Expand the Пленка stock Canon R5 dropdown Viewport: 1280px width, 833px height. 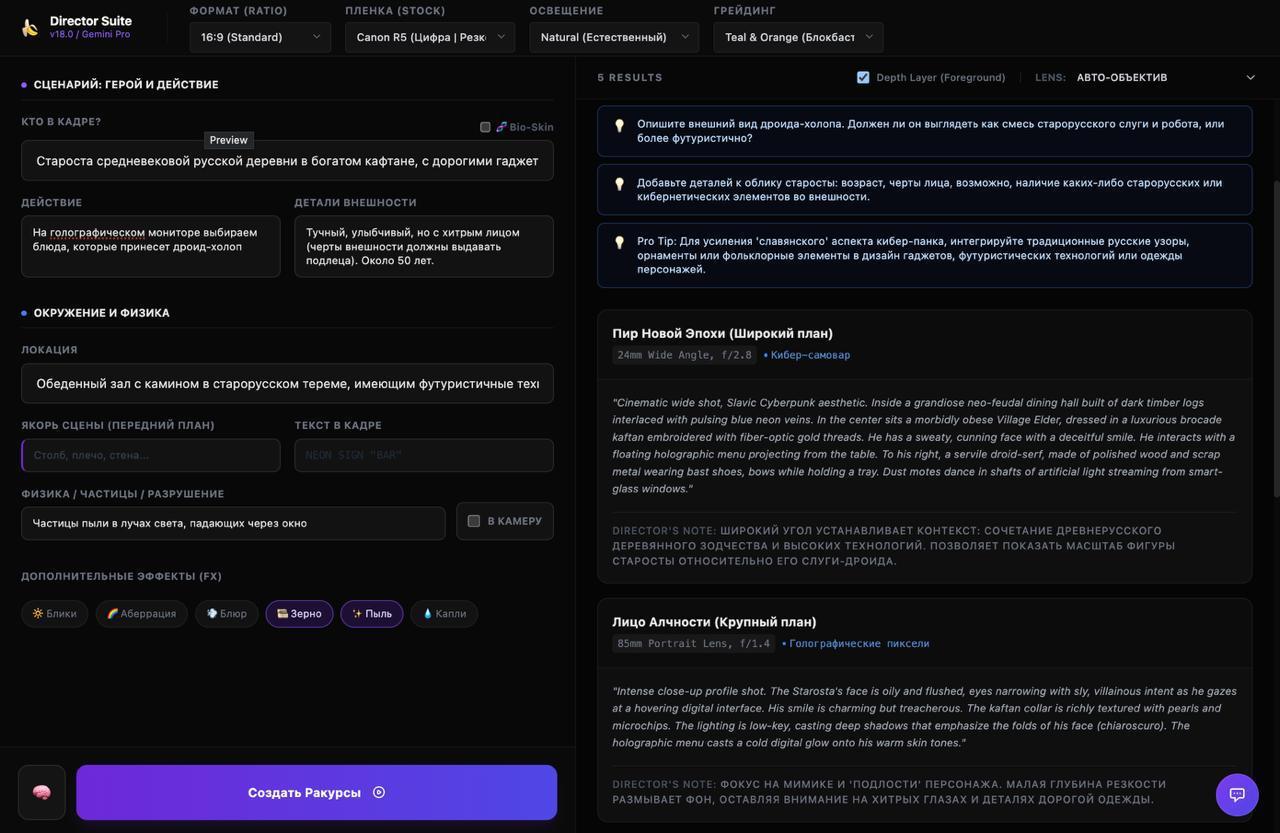click(x=430, y=37)
